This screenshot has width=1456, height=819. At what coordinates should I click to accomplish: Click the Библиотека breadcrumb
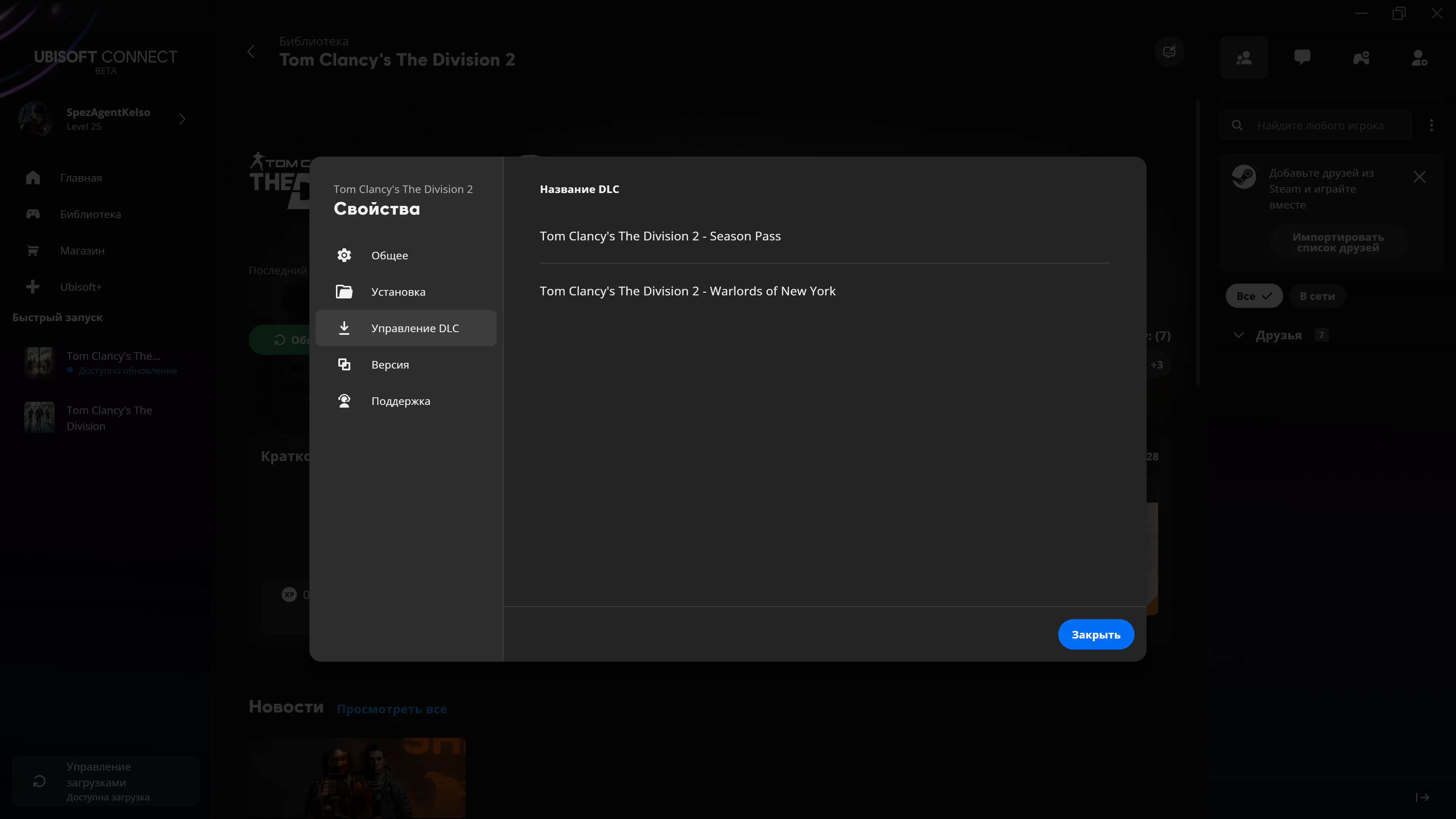click(314, 41)
